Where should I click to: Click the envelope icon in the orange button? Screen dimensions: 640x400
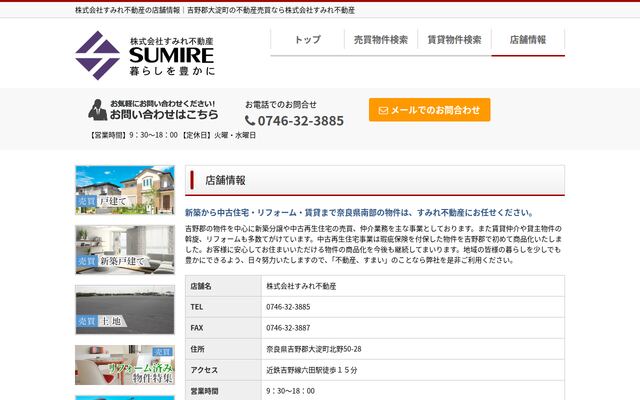pyautogui.click(x=383, y=110)
